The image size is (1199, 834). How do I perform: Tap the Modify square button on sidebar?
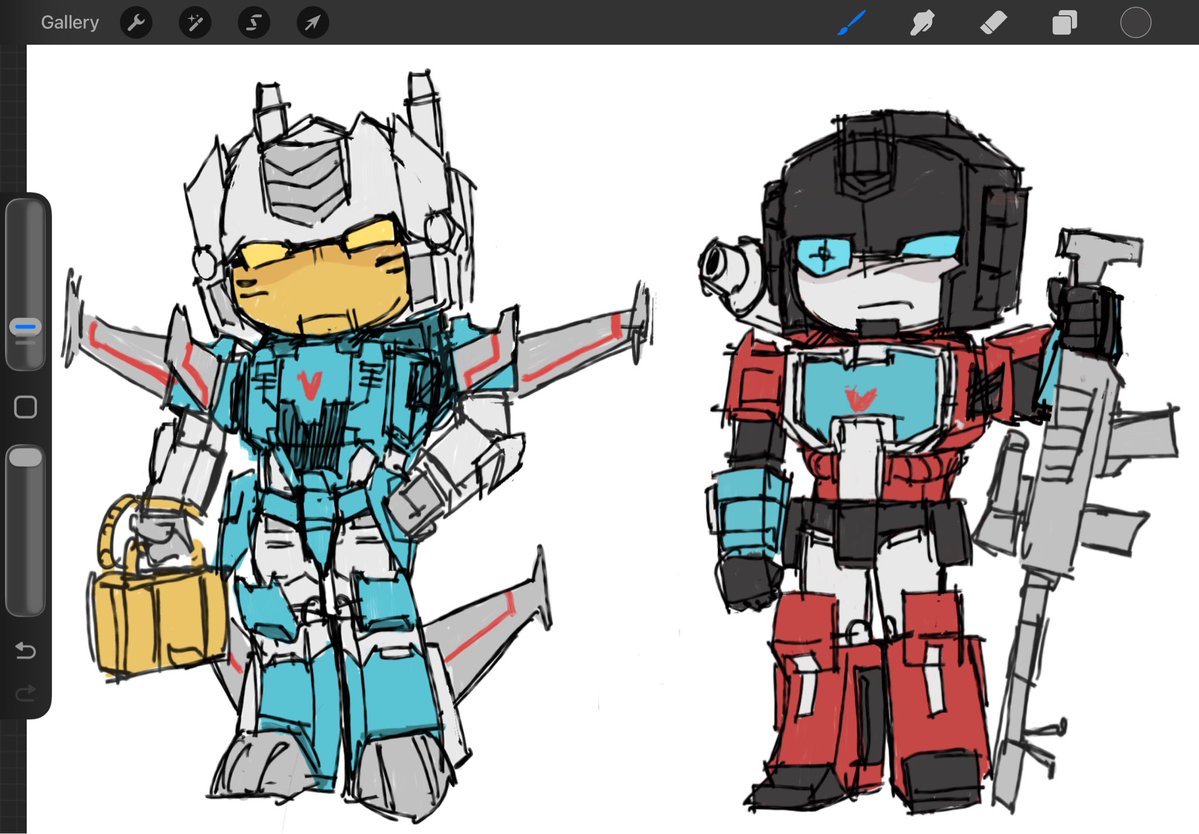[x=25, y=407]
